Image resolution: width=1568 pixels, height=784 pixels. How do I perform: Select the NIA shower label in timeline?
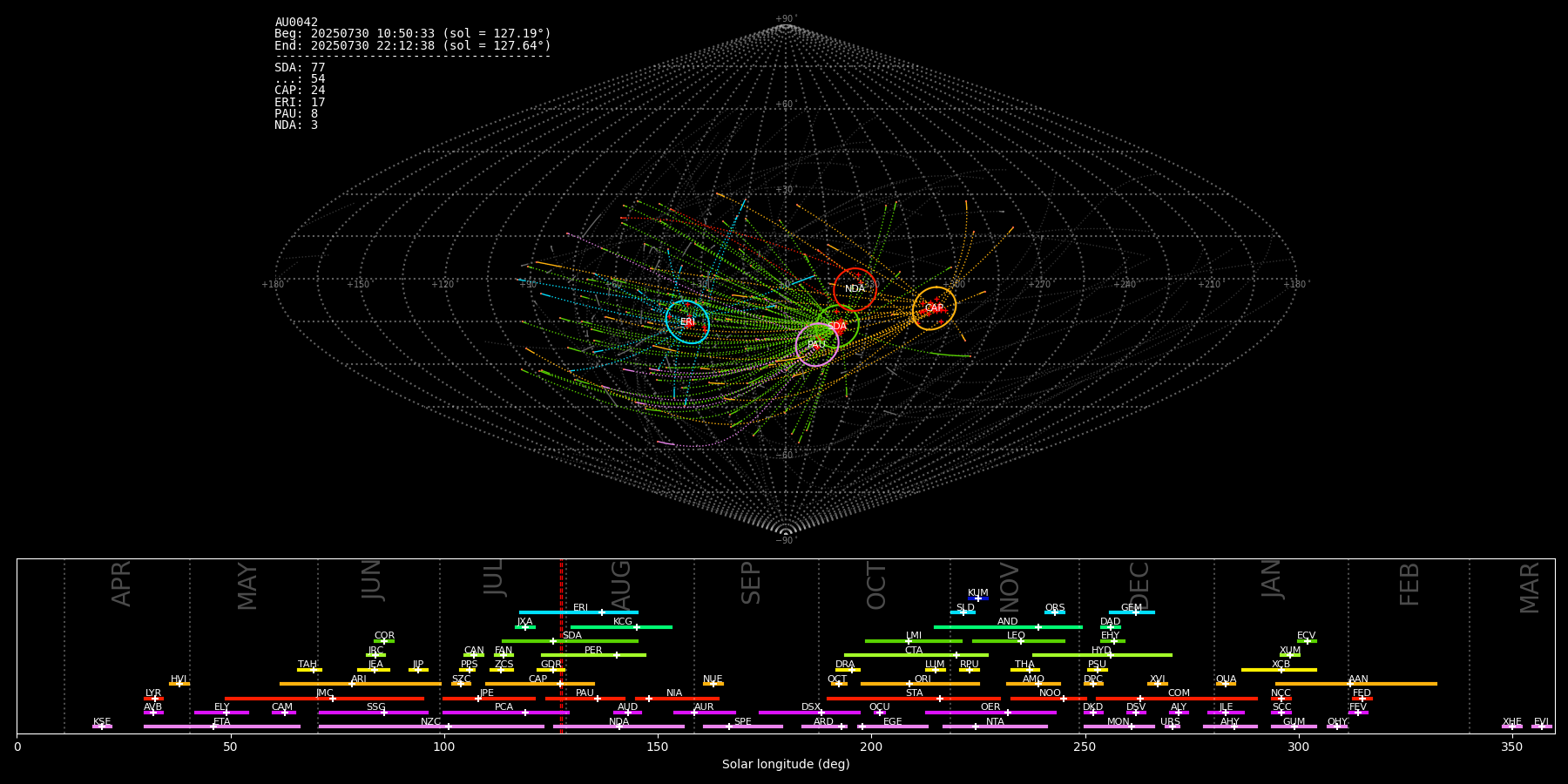tap(674, 693)
